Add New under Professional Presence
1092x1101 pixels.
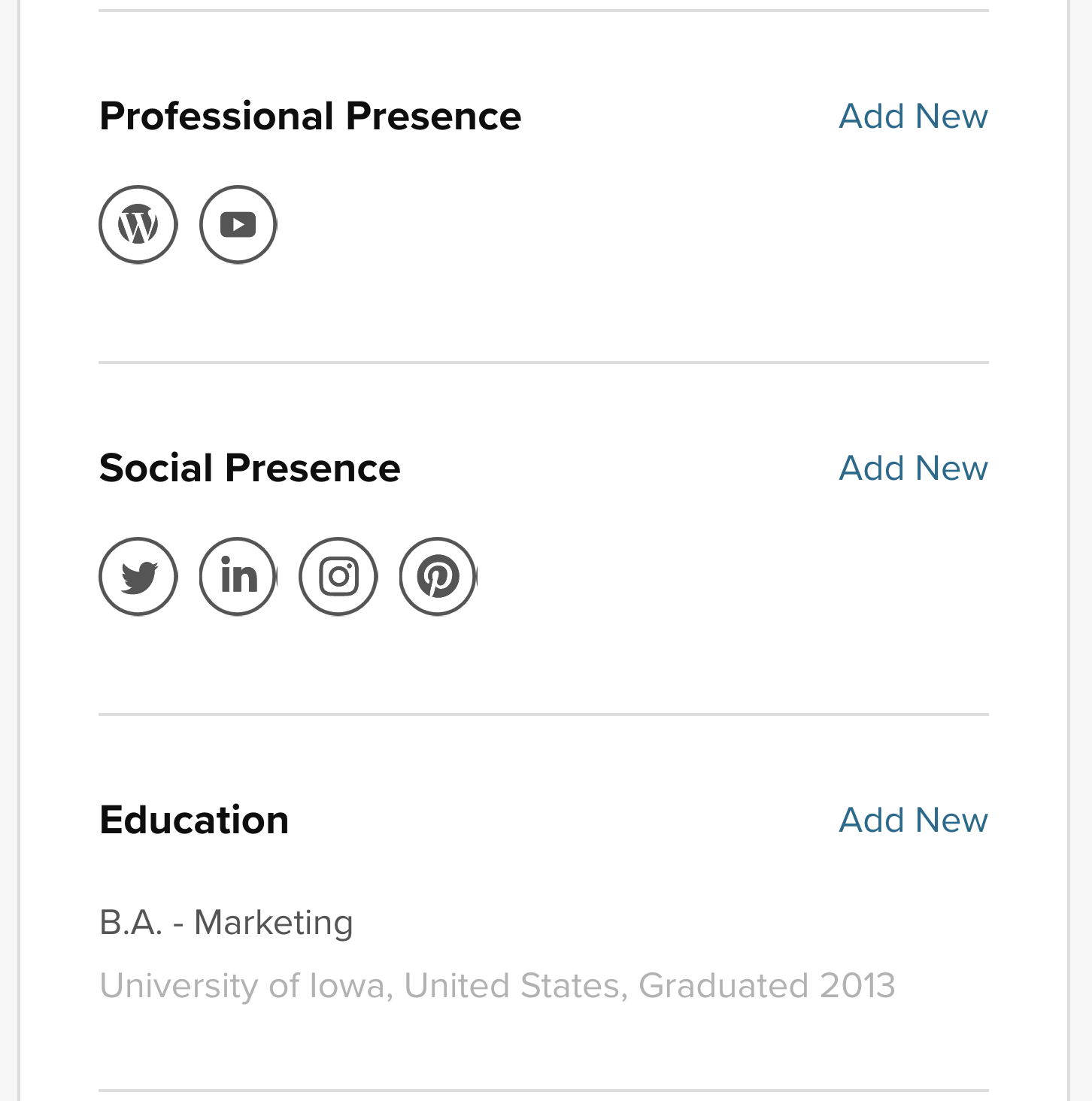(913, 117)
